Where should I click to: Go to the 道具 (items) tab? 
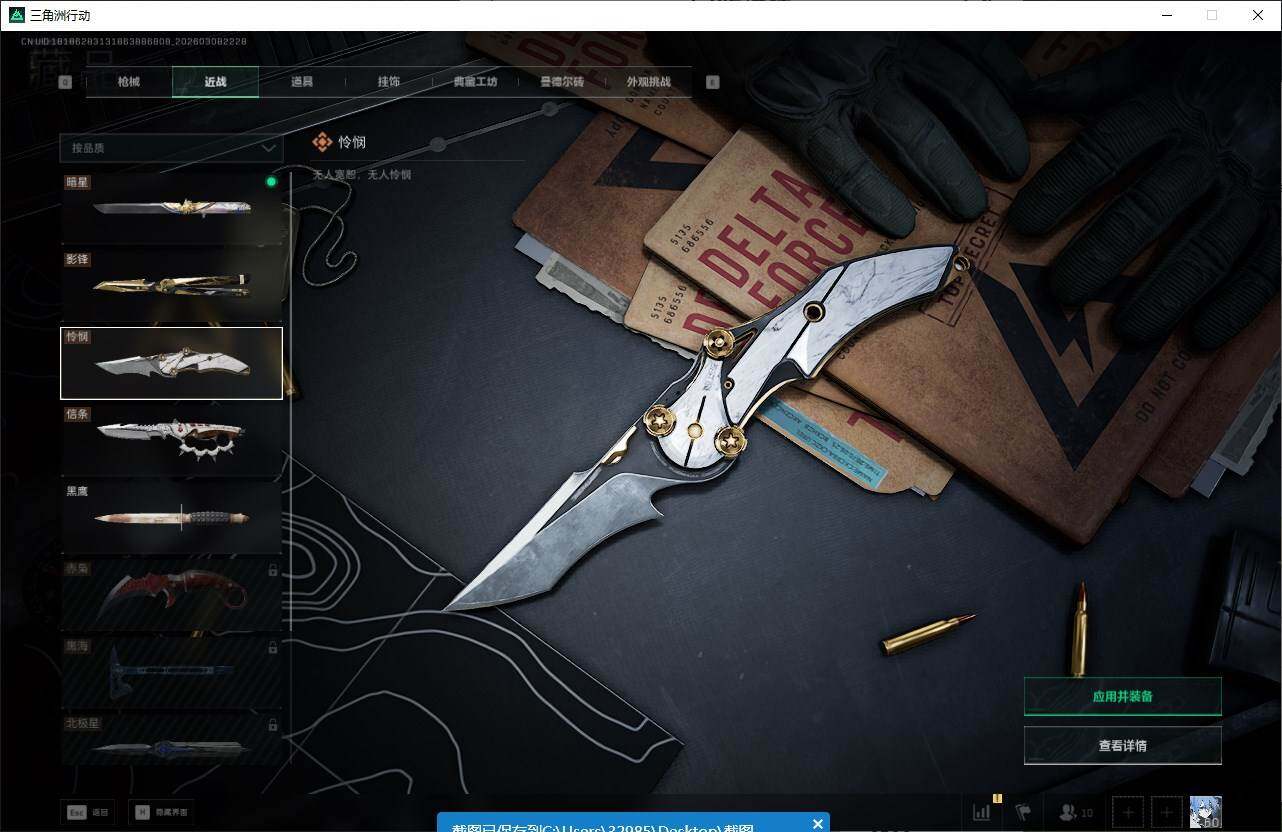tap(302, 82)
